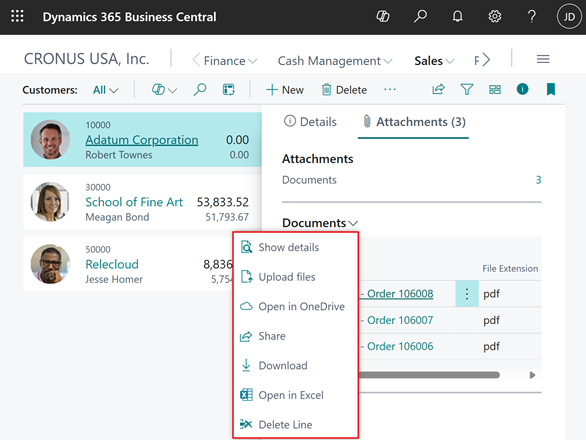586x440 pixels.
Task: Click New customer button
Action: (x=285, y=90)
